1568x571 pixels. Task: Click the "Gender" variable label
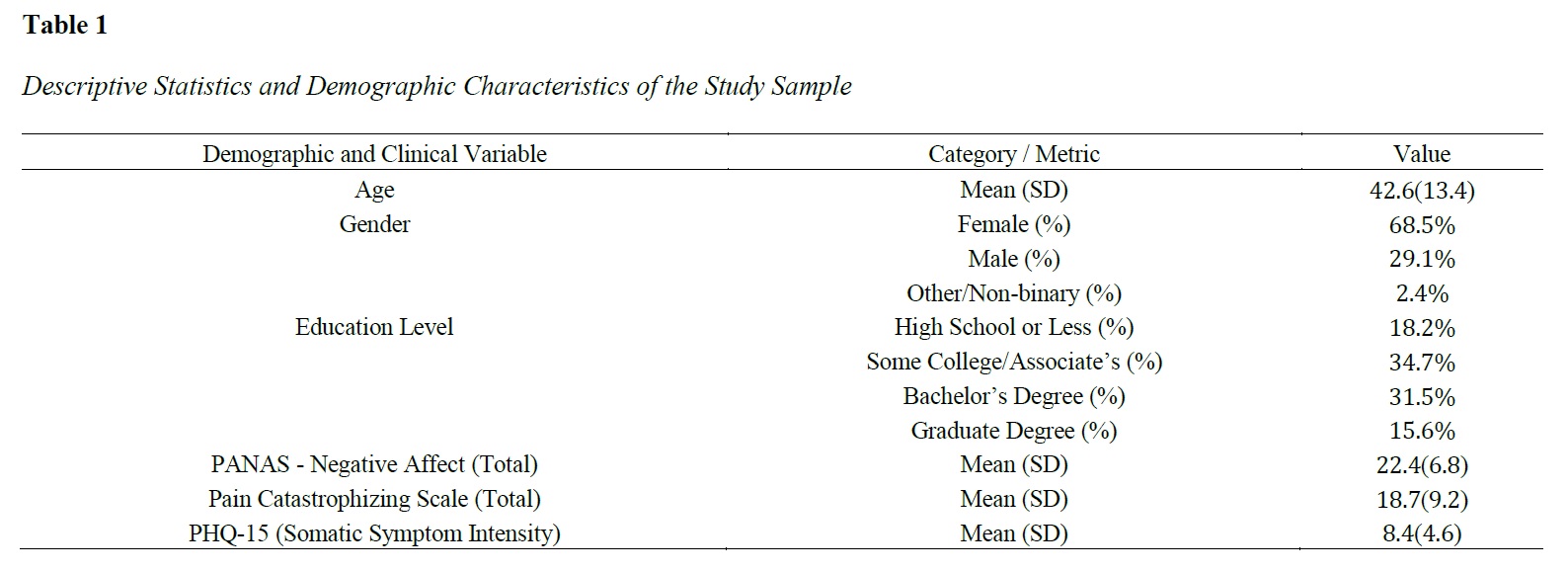pos(374,224)
